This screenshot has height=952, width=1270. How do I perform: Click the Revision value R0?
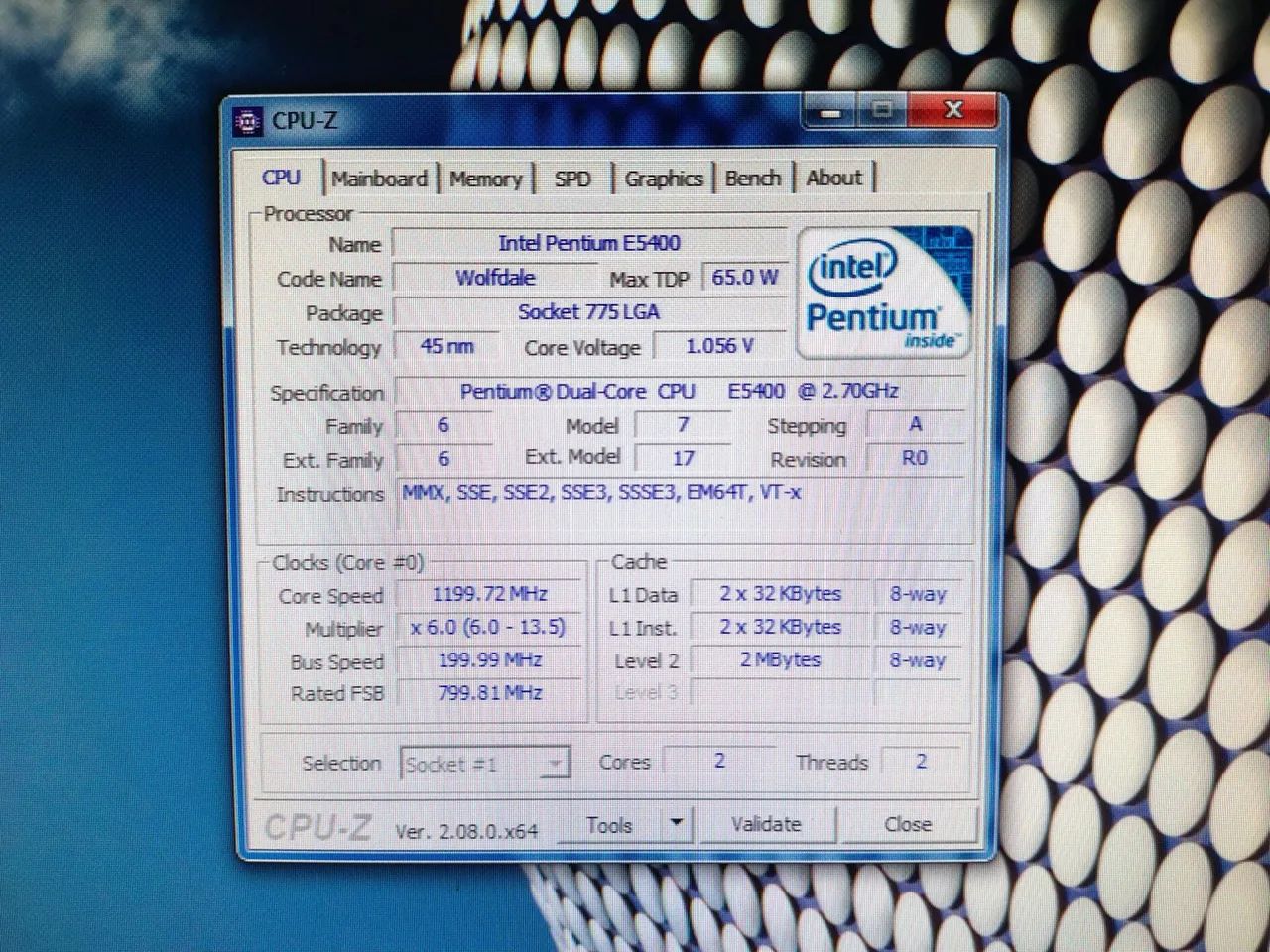click(x=915, y=458)
